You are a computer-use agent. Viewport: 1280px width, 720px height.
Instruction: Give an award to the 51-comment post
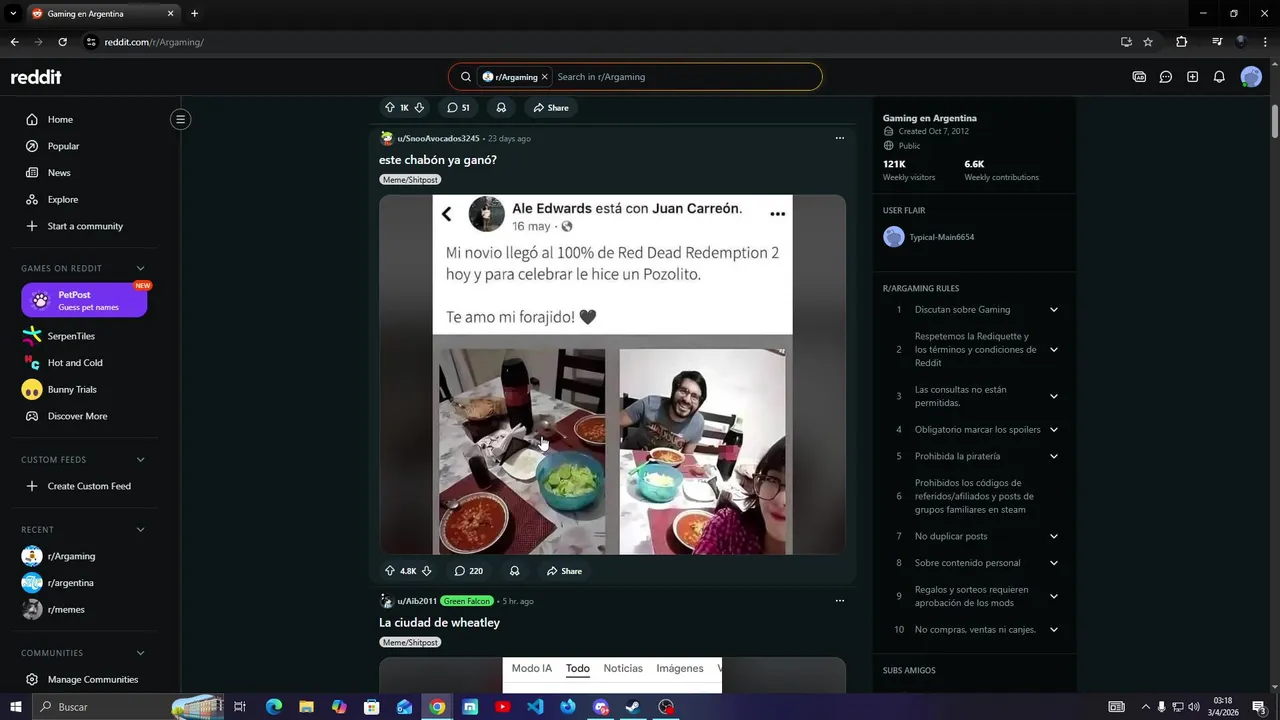(501, 107)
